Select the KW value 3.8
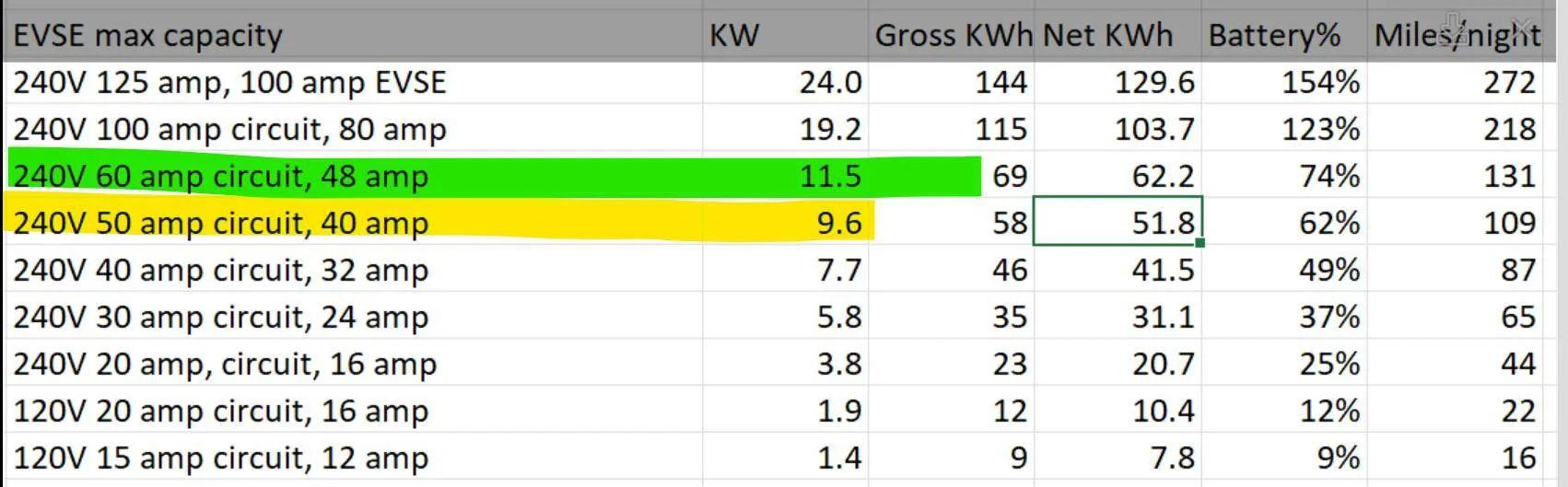 839,365
